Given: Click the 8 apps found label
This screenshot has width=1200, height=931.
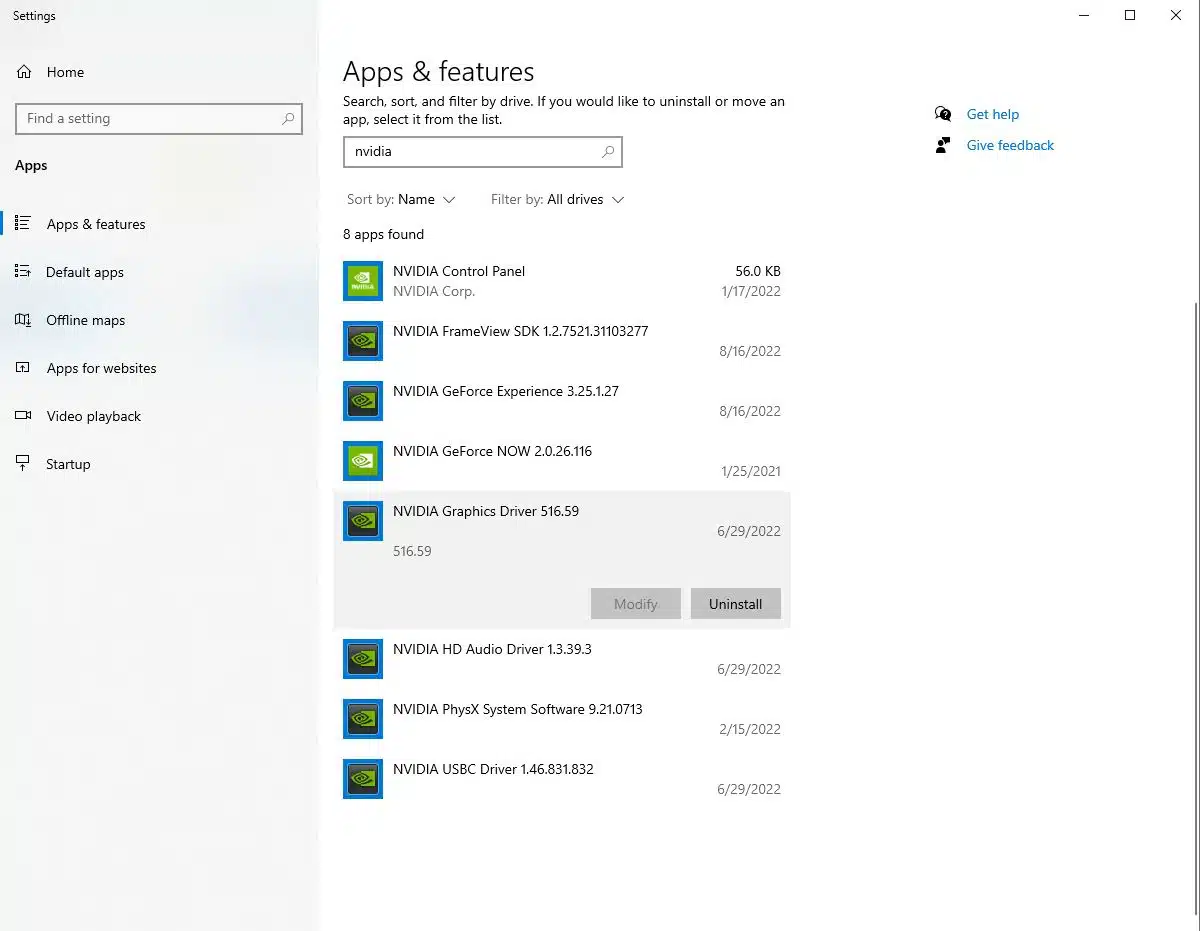Looking at the screenshot, I should 384,234.
